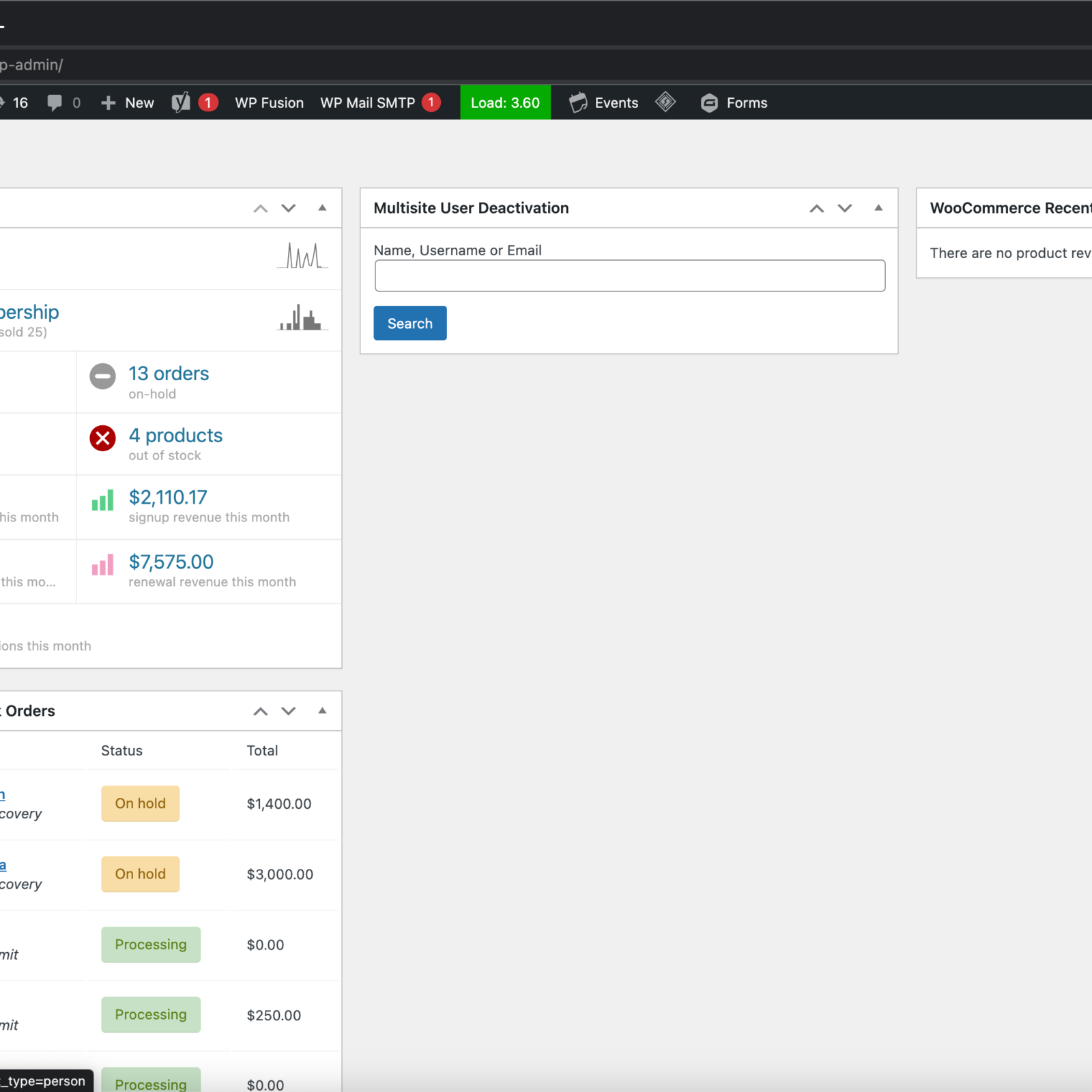Open the comments bubble icon
1092x1092 pixels.
pyautogui.click(x=55, y=102)
